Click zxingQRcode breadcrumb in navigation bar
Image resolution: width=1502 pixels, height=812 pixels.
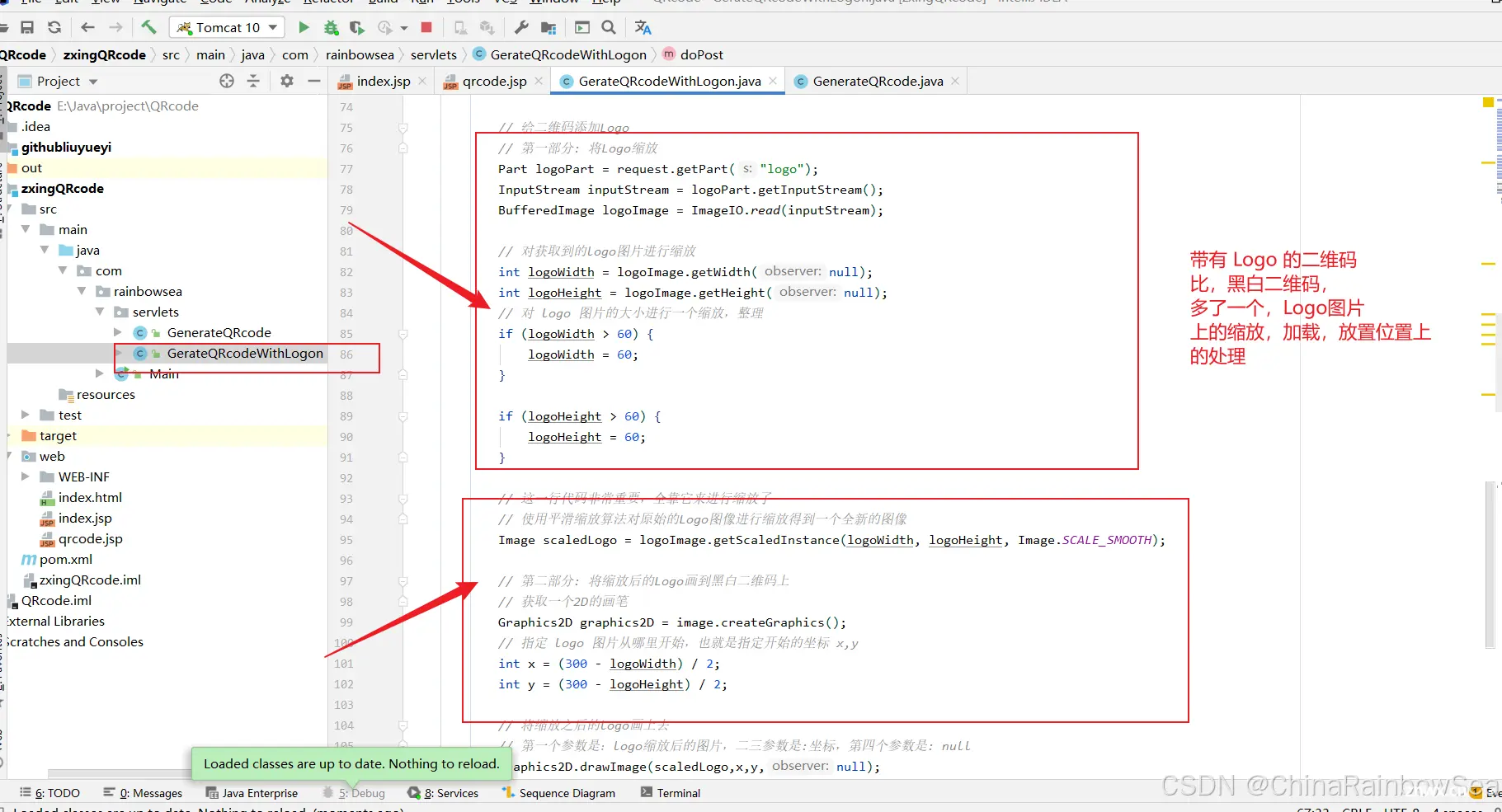[x=104, y=54]
